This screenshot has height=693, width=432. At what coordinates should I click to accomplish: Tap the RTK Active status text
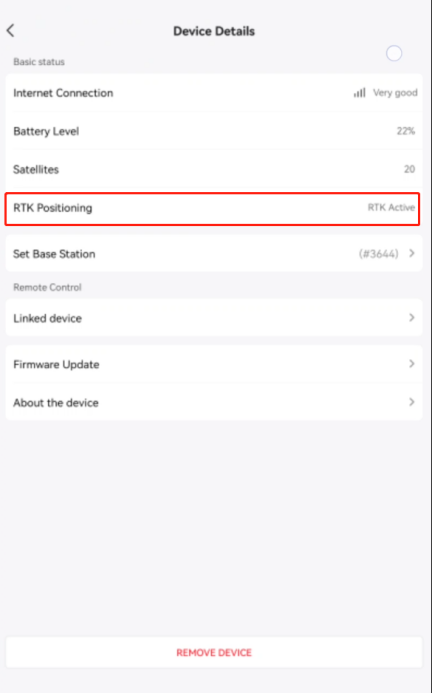pyautogui.click(x=391, y=208)
